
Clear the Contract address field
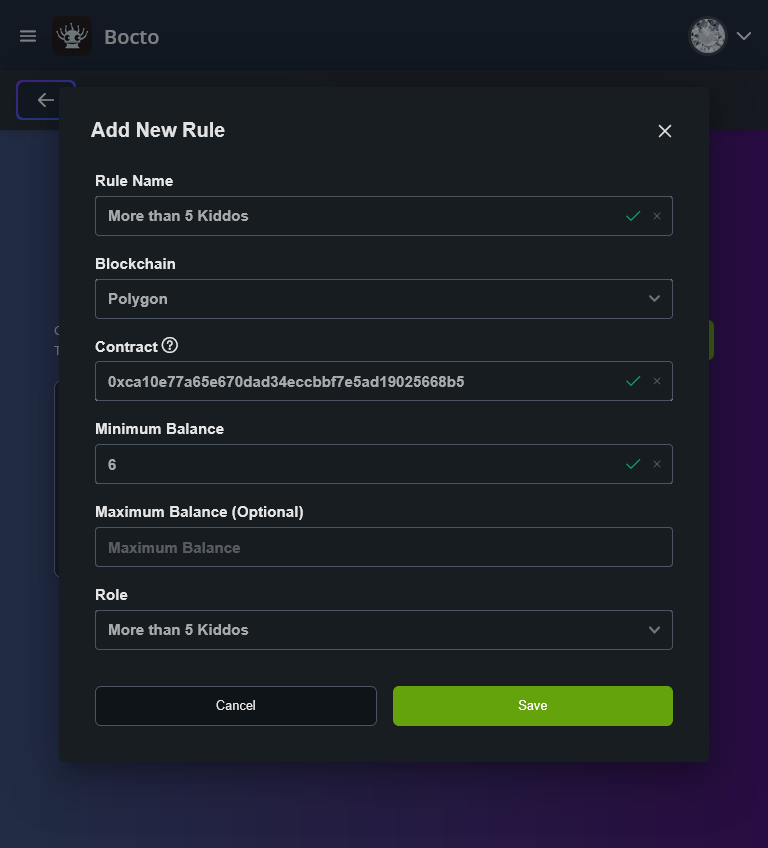coord(657,381)
